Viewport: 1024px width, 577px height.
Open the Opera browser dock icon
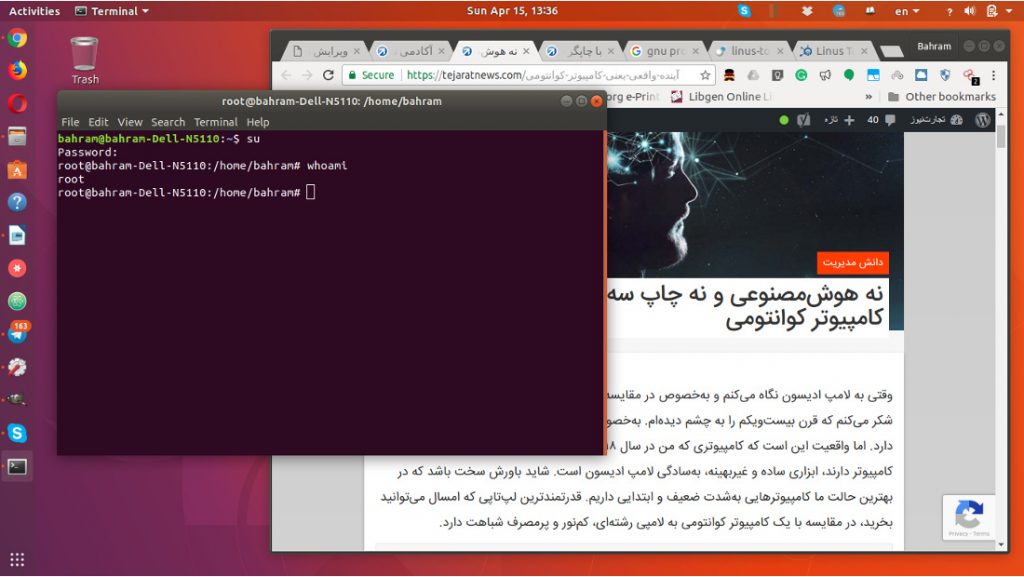point(17,103)
